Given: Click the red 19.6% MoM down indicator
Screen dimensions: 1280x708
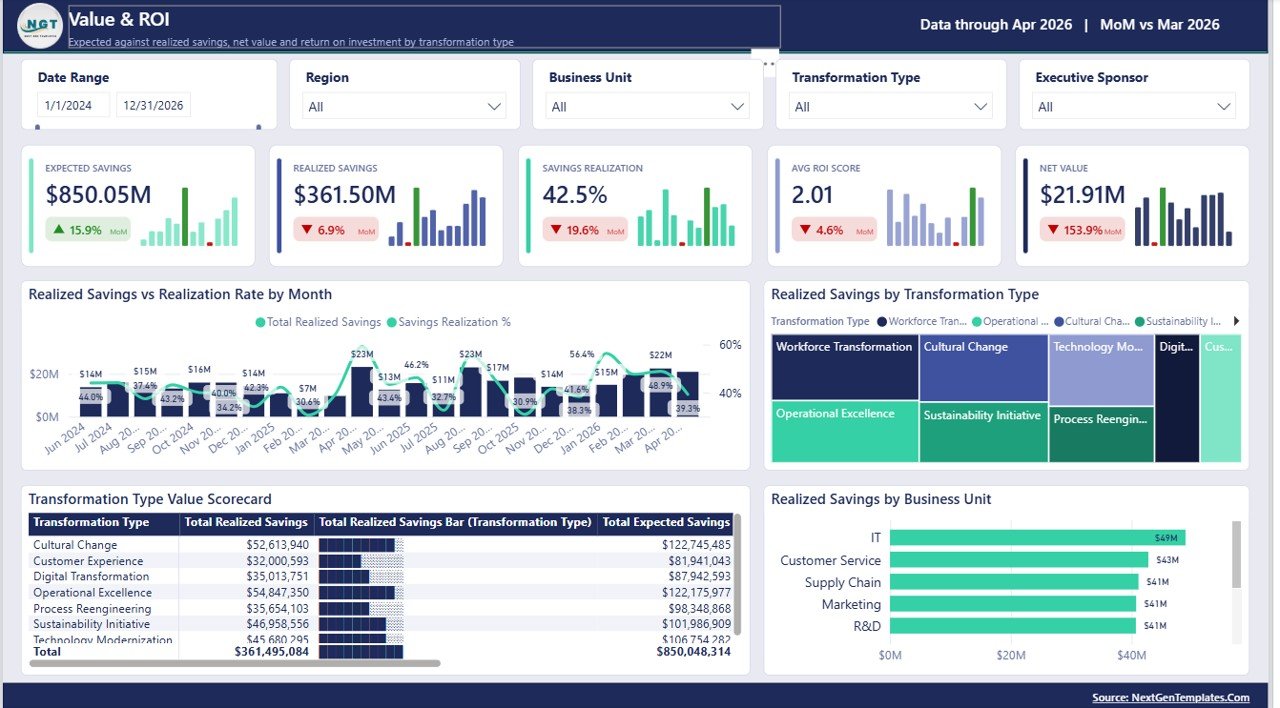Looking at the screenshot, I should tap(585, 231).
